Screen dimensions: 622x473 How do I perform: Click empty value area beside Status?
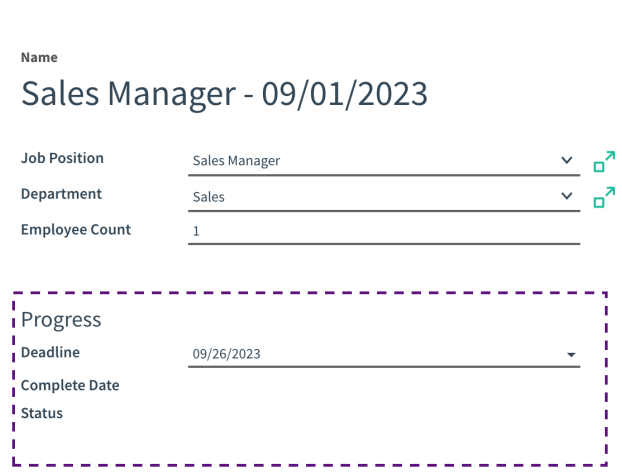point(384,413)
